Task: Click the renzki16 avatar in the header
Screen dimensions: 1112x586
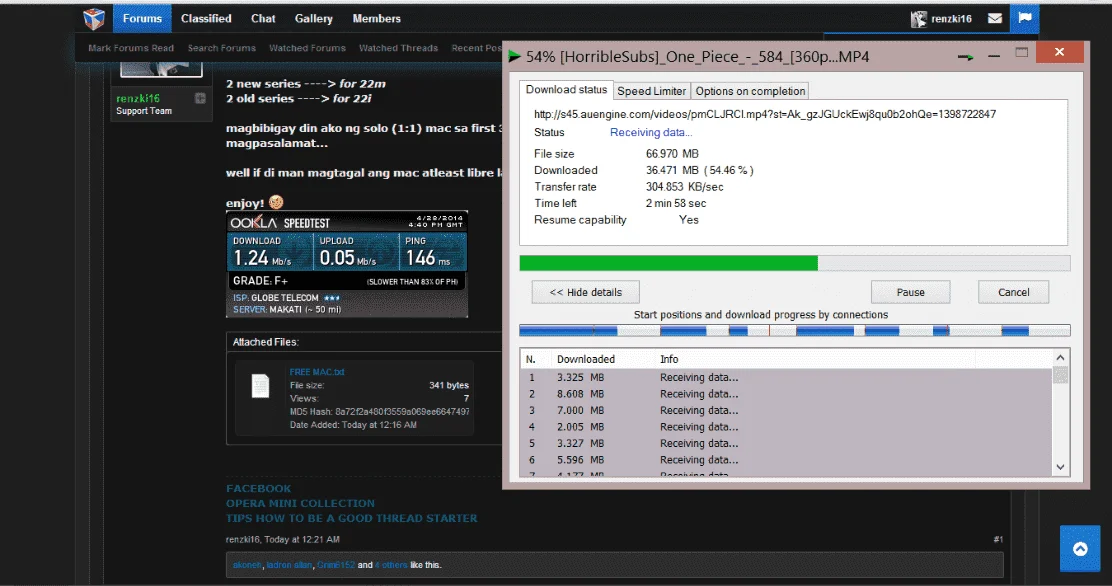Action: [919, 19]
